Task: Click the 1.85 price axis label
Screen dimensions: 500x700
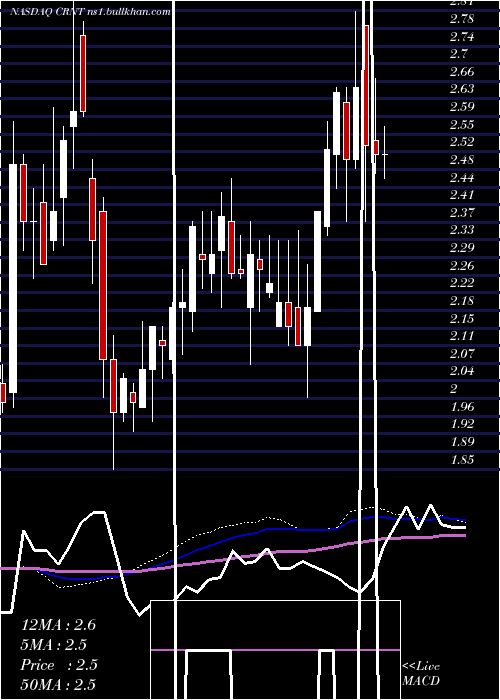Action: pos(462,459)
